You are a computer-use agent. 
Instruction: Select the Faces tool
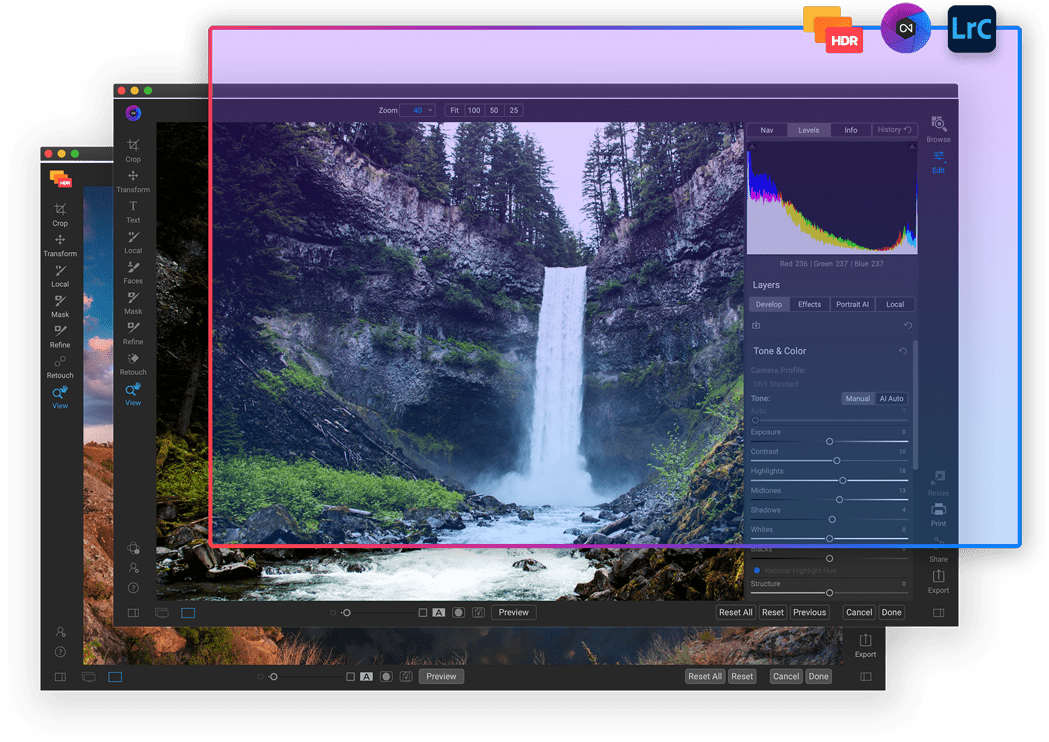pos(133,272)
